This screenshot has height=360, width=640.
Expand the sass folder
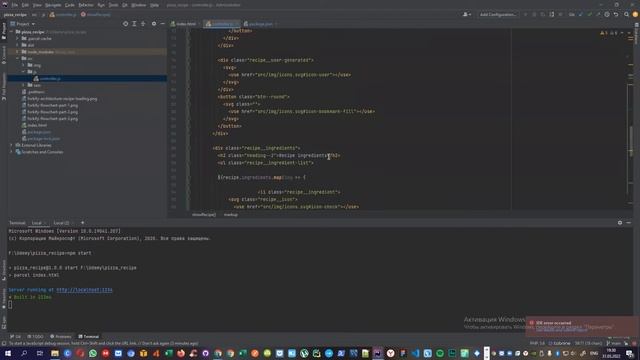tap(24, 85)
